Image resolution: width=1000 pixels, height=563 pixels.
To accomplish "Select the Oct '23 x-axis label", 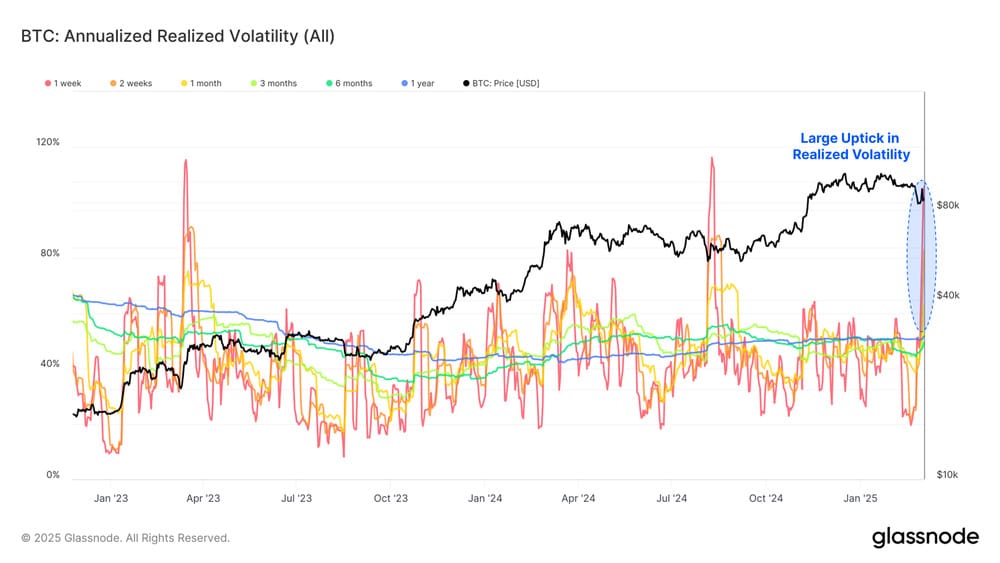I will tap(390, 498).
